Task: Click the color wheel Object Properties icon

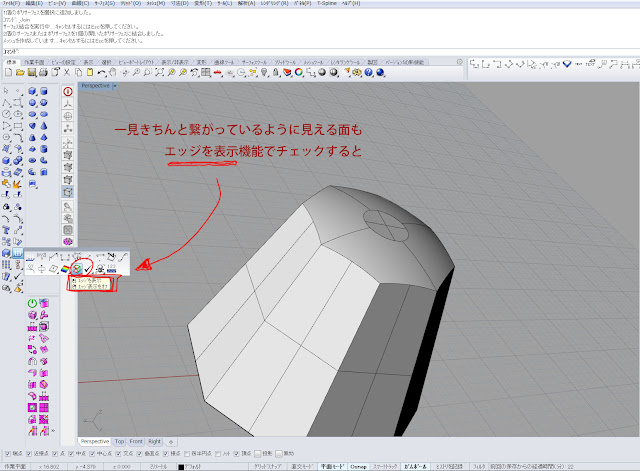Action: 299,73
